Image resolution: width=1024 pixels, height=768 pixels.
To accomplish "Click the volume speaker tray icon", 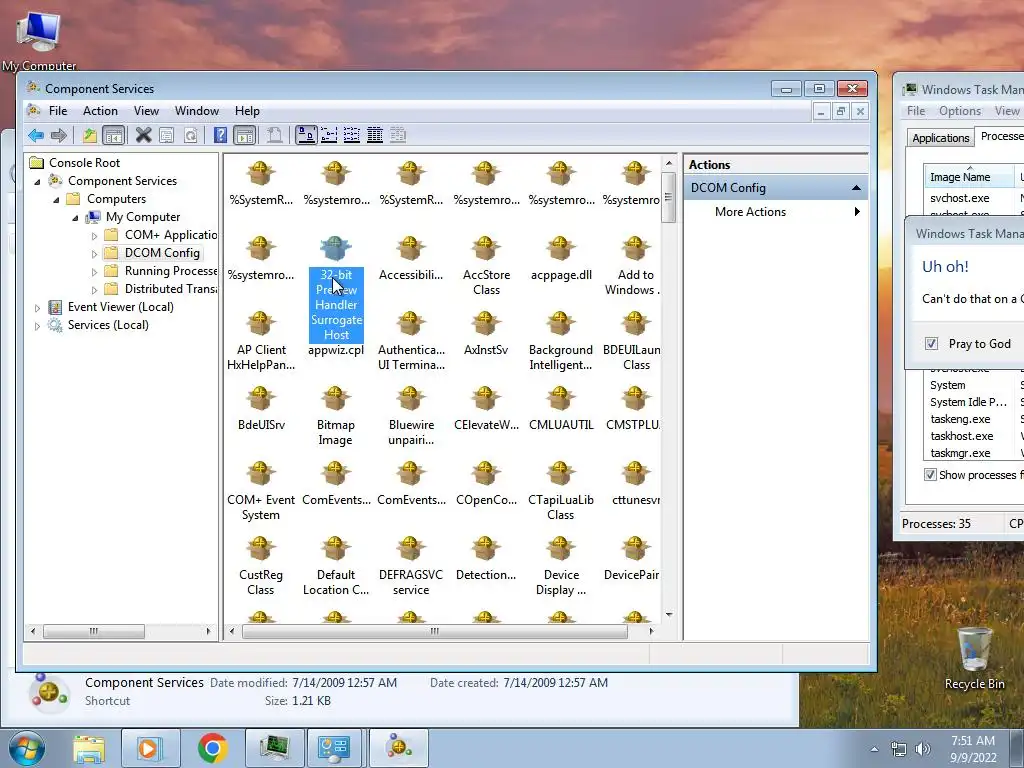I will [923, 749].
